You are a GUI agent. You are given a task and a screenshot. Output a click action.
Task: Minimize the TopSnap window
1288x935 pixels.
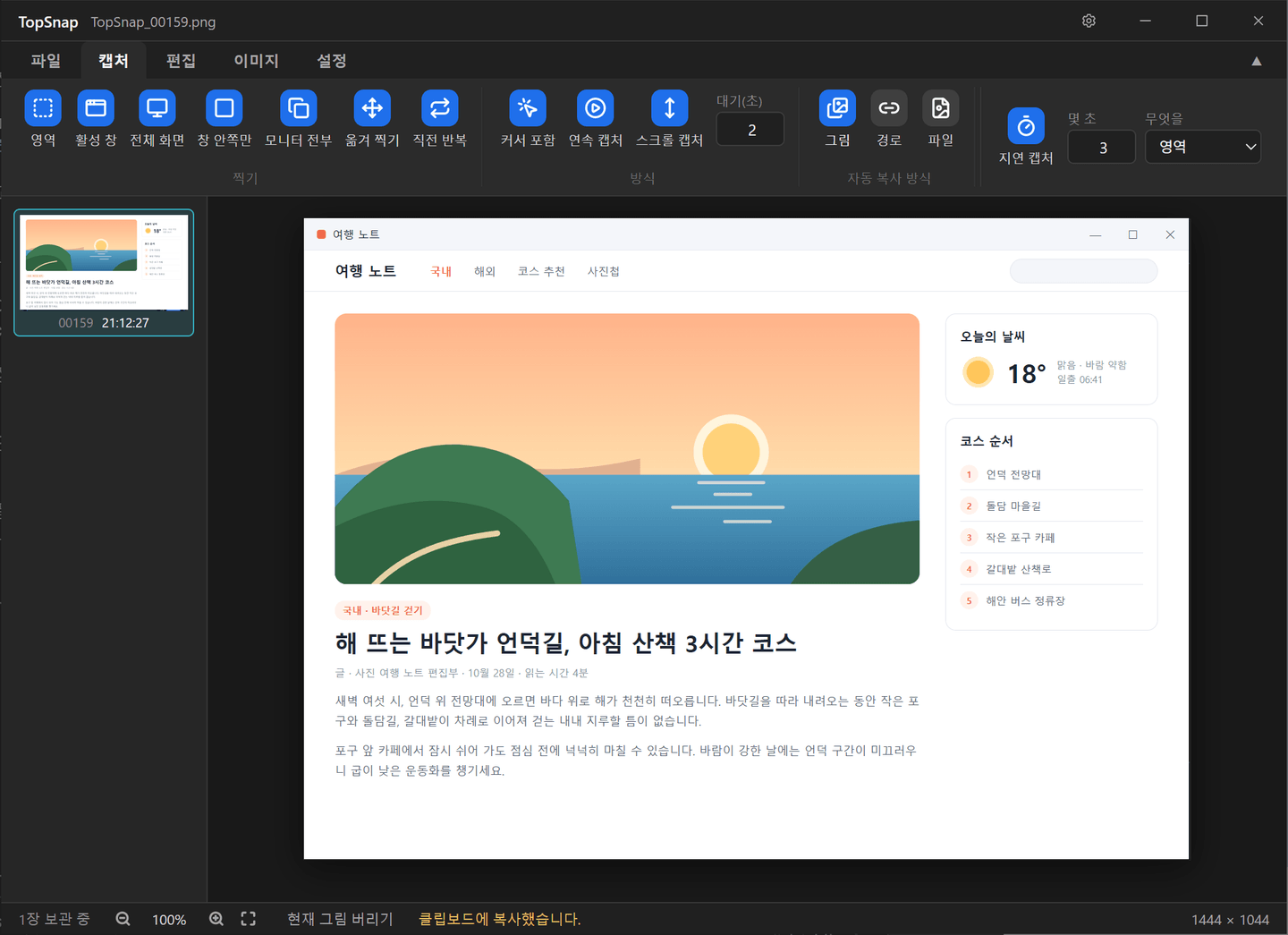pyautogui.click(x=1145, y=21)
